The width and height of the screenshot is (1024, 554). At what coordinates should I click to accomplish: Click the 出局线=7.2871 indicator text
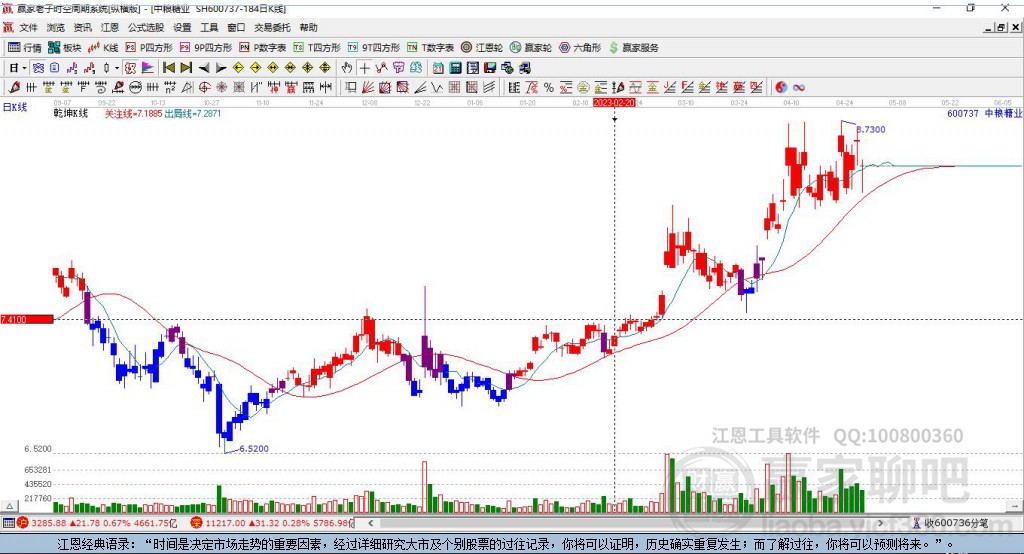(193, 113)
